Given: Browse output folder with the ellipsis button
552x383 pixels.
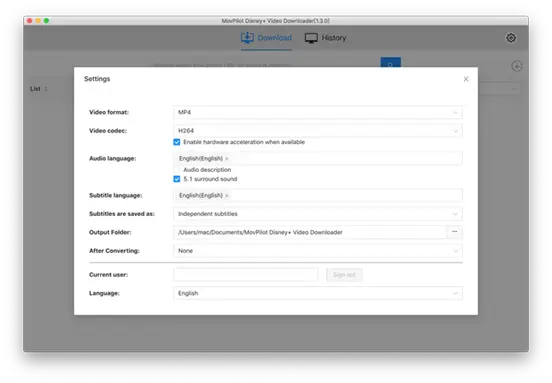Looking at the screenshot, I should pos(454,232).
